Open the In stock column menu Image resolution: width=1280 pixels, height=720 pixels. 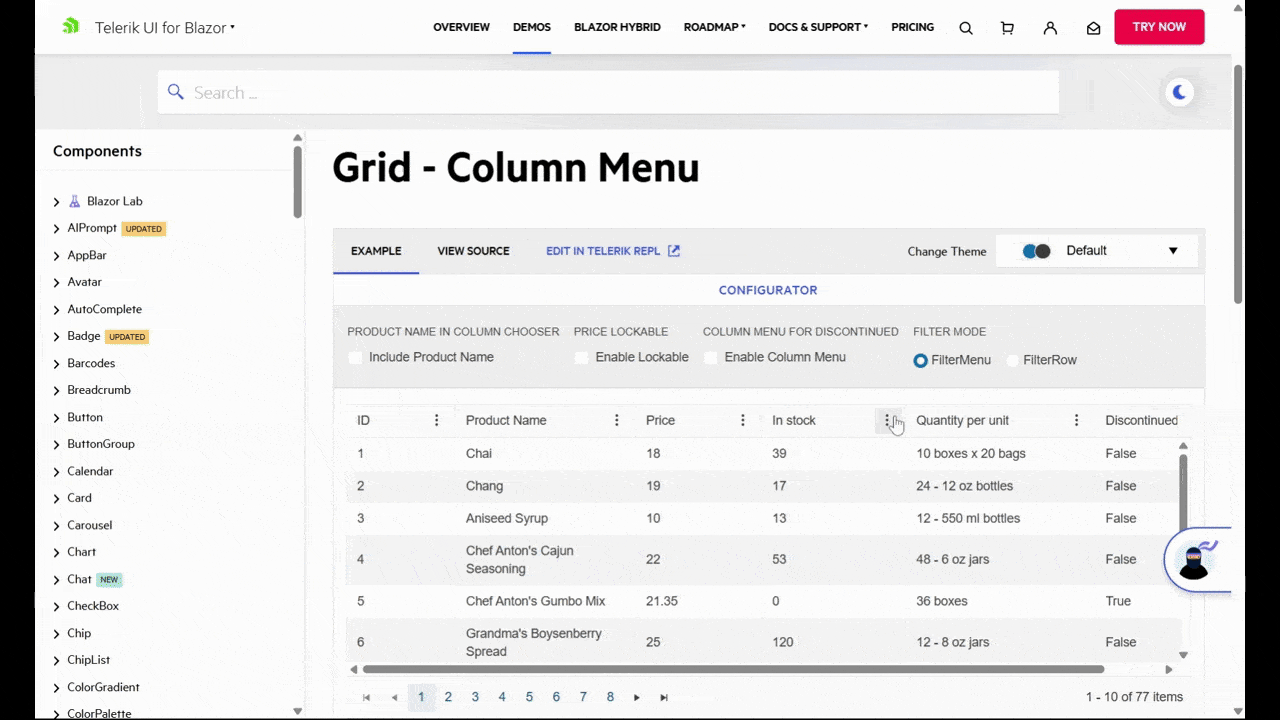(888, 420)
